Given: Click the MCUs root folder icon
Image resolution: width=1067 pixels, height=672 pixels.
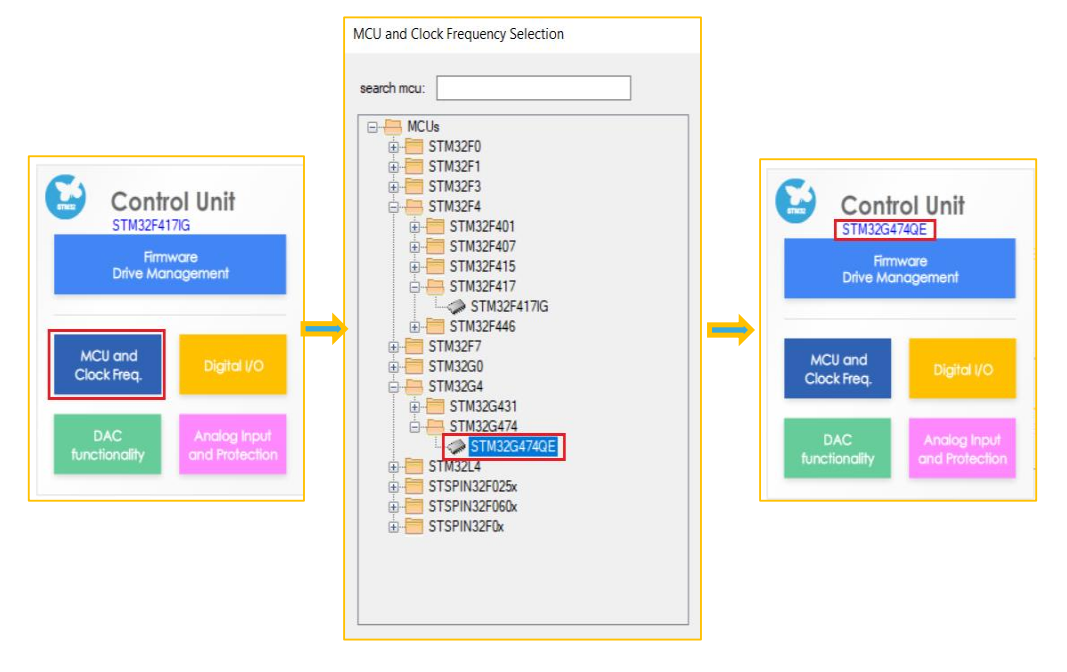Looking at the screenshot, I should [x=393, y=127].
